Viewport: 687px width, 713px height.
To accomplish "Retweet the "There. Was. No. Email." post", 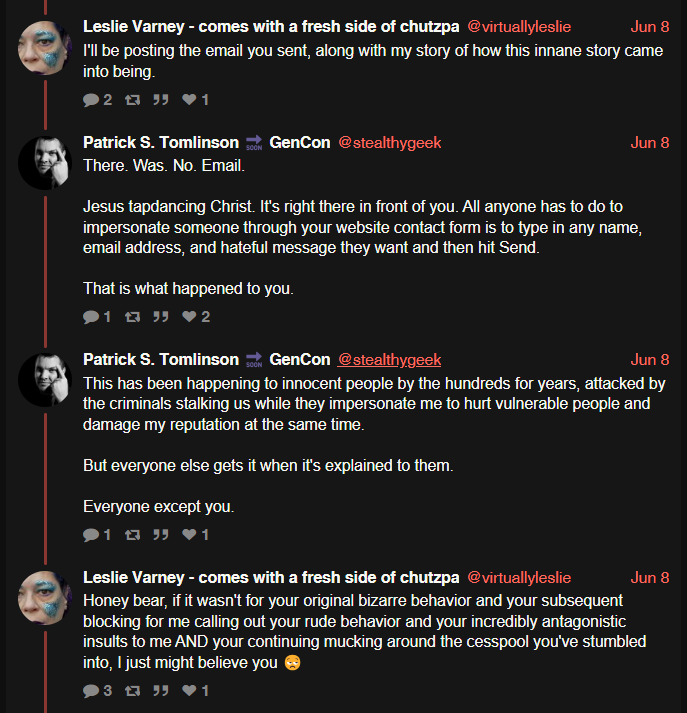I will tap(132, 316).
